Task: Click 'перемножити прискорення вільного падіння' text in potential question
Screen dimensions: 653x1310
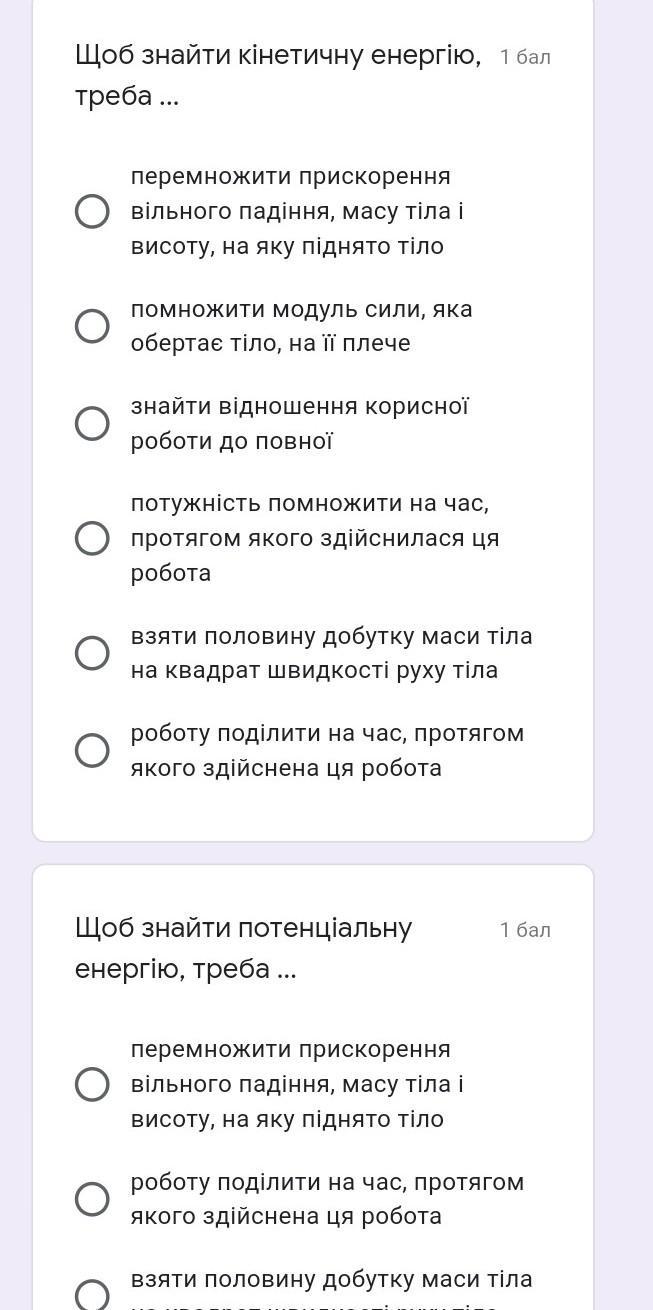Action: pos(296,1084)
